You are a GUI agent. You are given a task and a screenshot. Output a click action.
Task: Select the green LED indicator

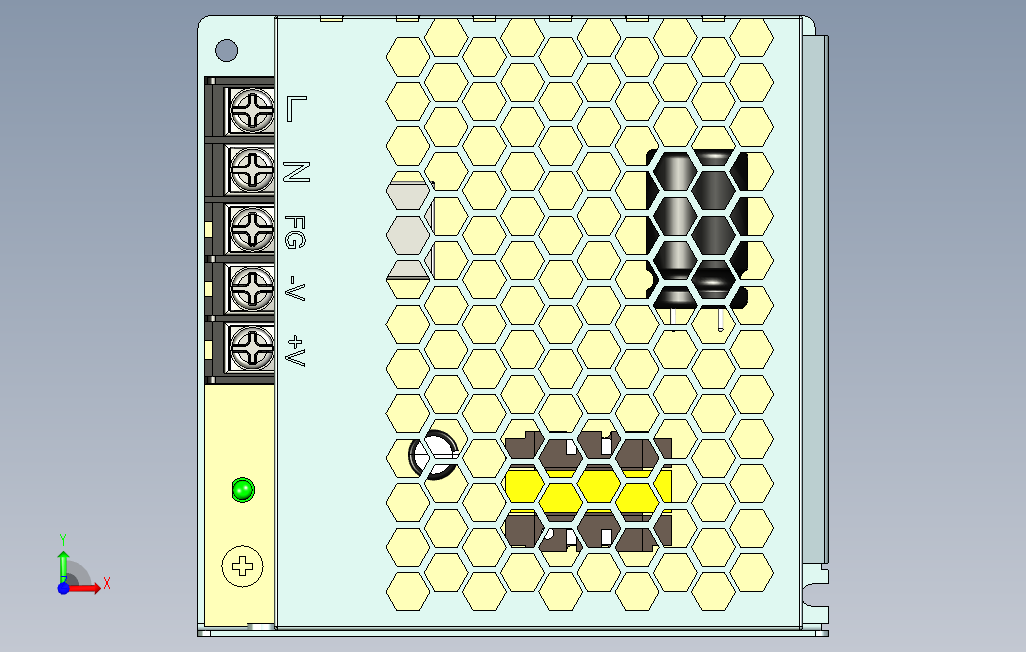(x=243, y=490)
